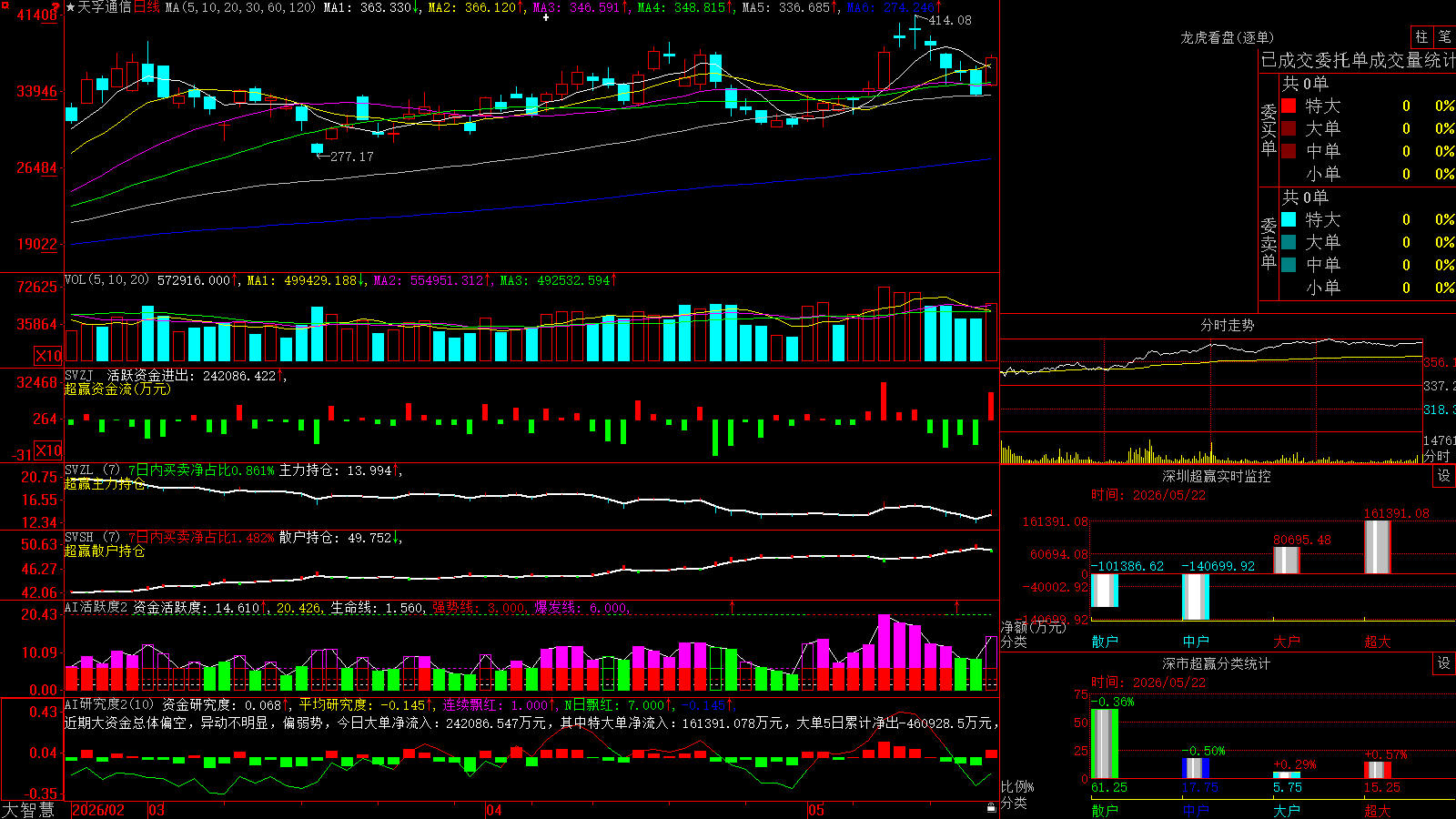
Task: Select the SVSH (7) indicator label
Action: tap(92, 537)
